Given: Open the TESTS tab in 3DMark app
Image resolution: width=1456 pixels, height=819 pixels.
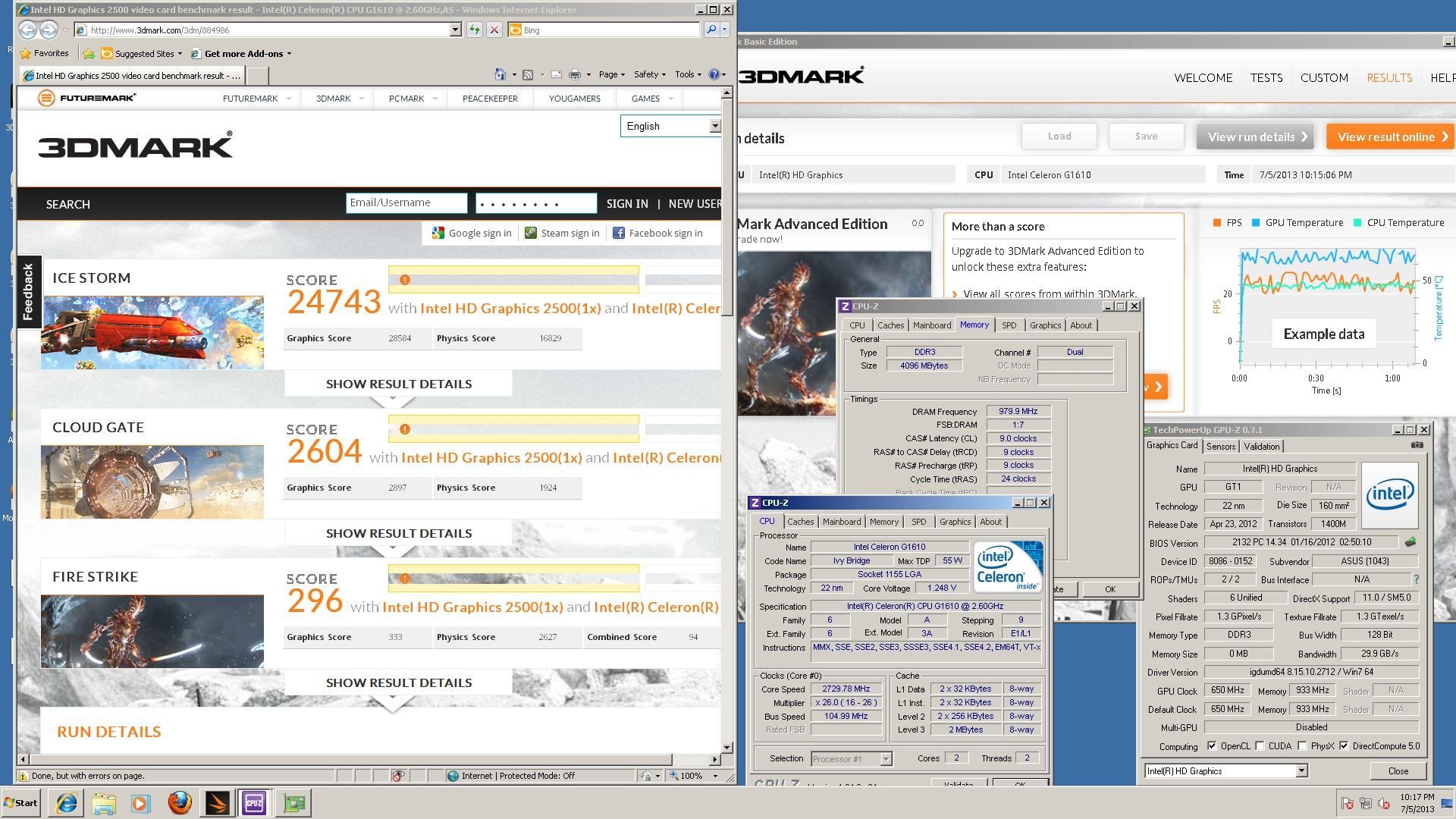Looking at the screenshot, I should click(x=1266, y=77).
